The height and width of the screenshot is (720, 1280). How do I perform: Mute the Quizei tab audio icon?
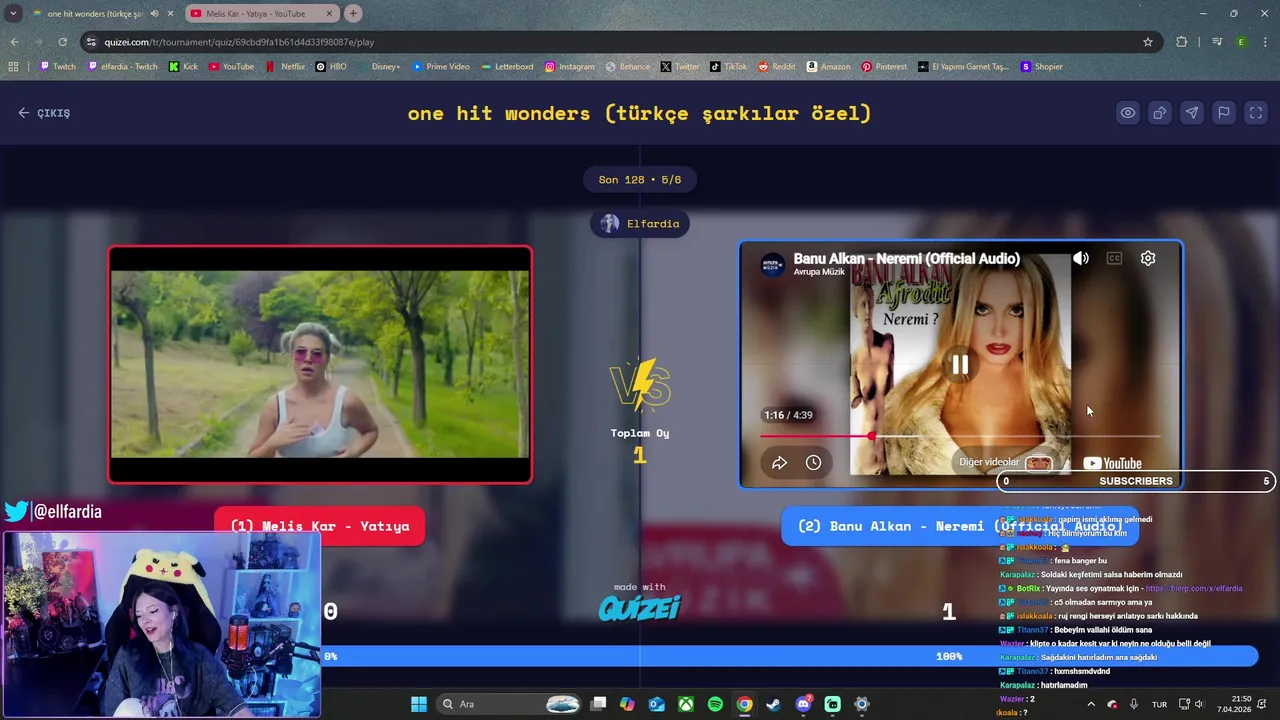pos(154,14)
